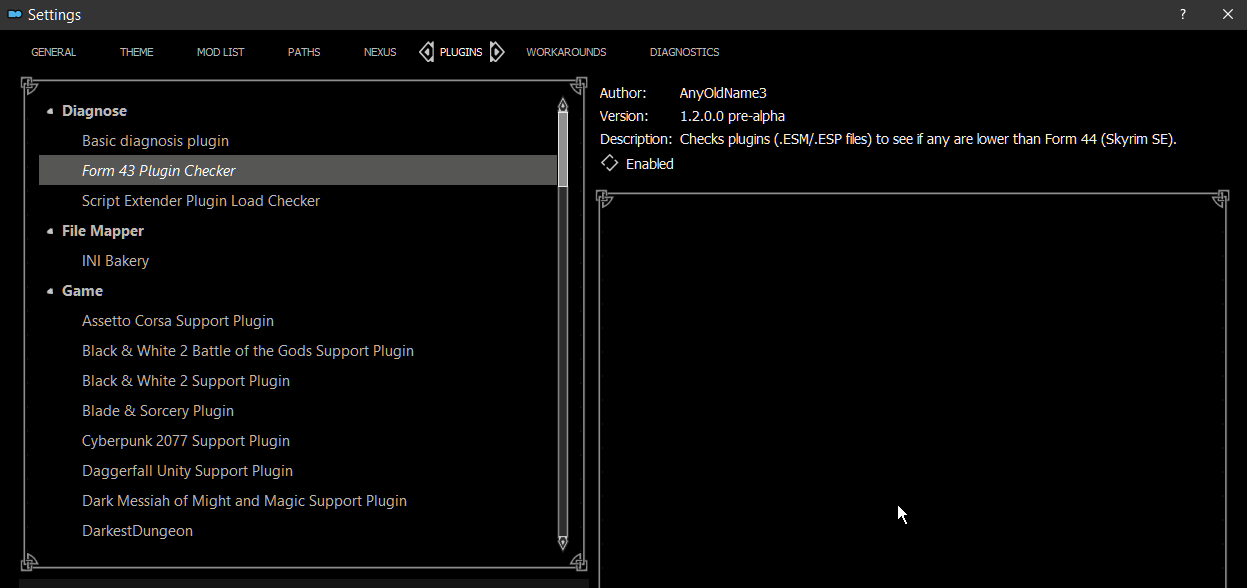Click the scroll down arrow of plugin list
This screenshot has width=1247, height=588.
(x=563, y=542)
